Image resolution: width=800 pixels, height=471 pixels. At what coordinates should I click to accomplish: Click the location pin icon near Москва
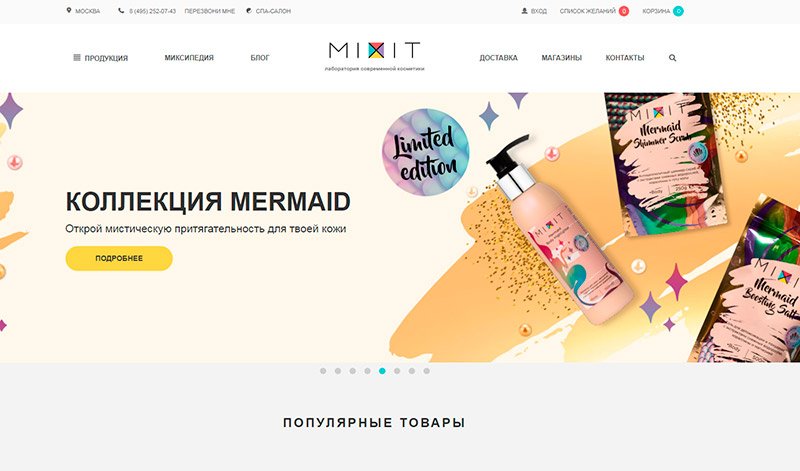(68, 10)
